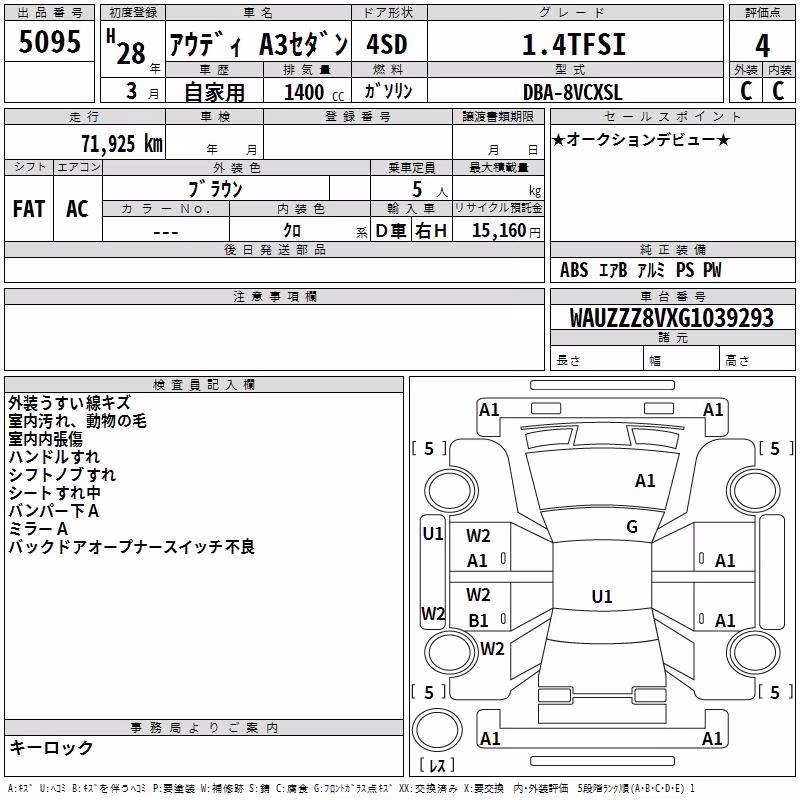The image size is (800, 800).
Task: Click spare tire circle above レス
Action: click(437, 730)
